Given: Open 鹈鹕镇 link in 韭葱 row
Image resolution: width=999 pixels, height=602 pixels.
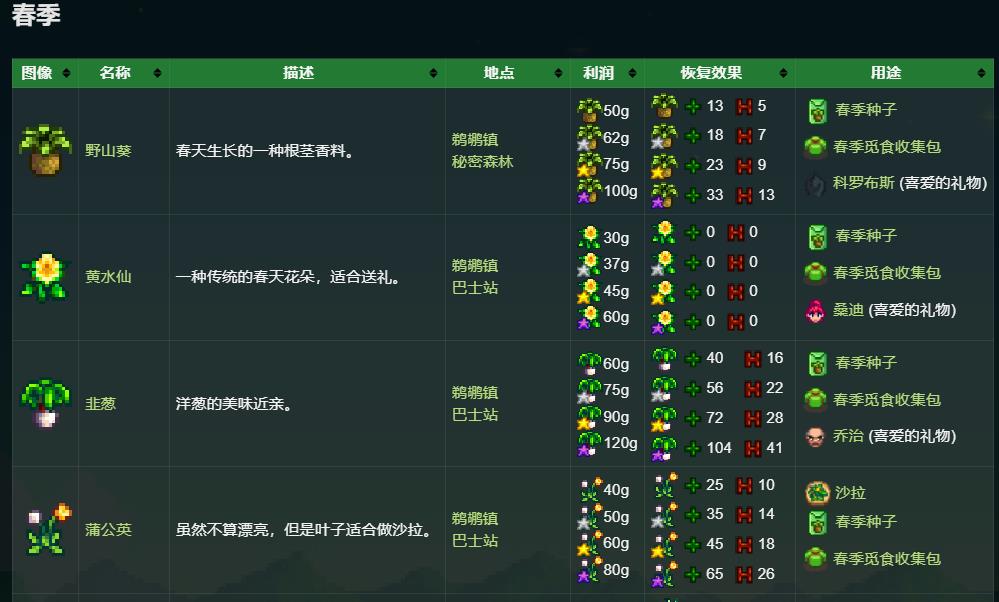Looking at the screenshot, I should [475, 392].
